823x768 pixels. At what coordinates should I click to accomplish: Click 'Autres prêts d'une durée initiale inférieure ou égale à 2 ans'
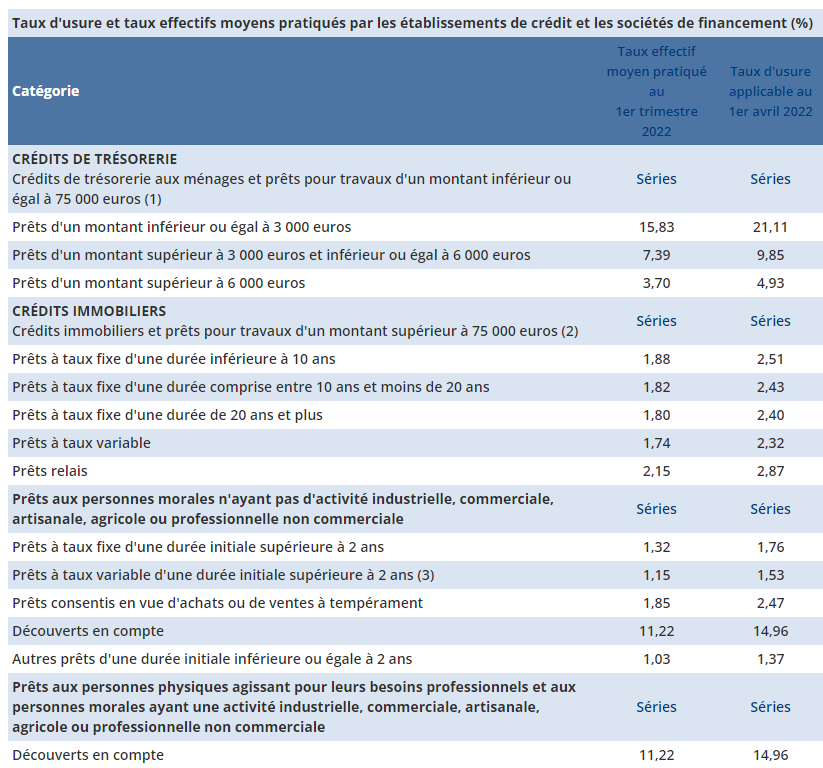(212, 659)
